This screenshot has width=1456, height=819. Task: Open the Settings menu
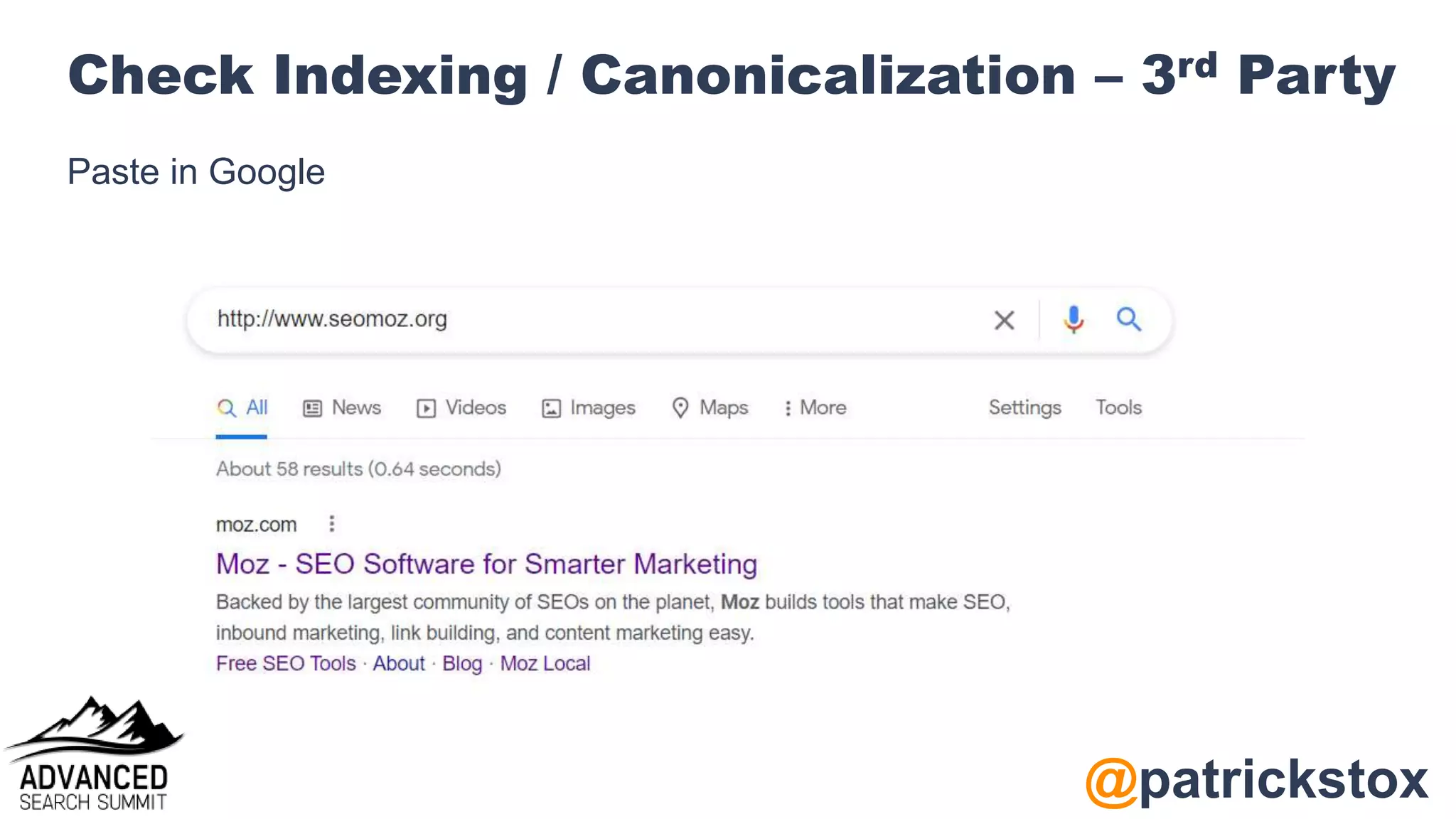(x=1024, y=408)
